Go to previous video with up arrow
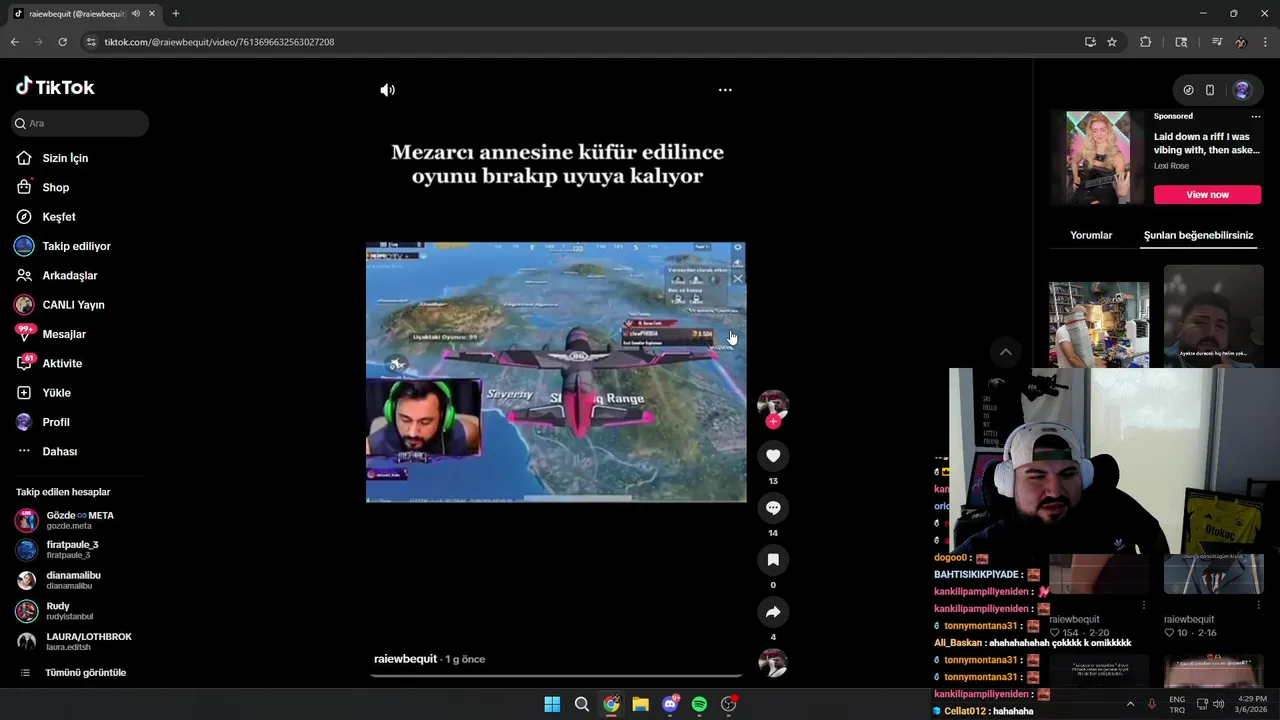The width and height of the screenshot is (1280, 720). (1006, 352)
